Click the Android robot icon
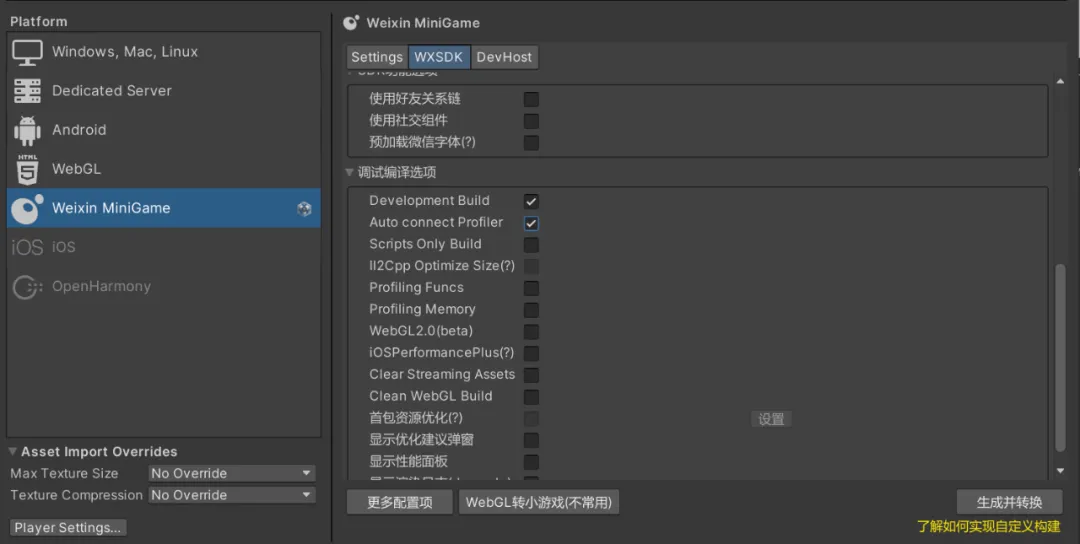 (28, 130)
